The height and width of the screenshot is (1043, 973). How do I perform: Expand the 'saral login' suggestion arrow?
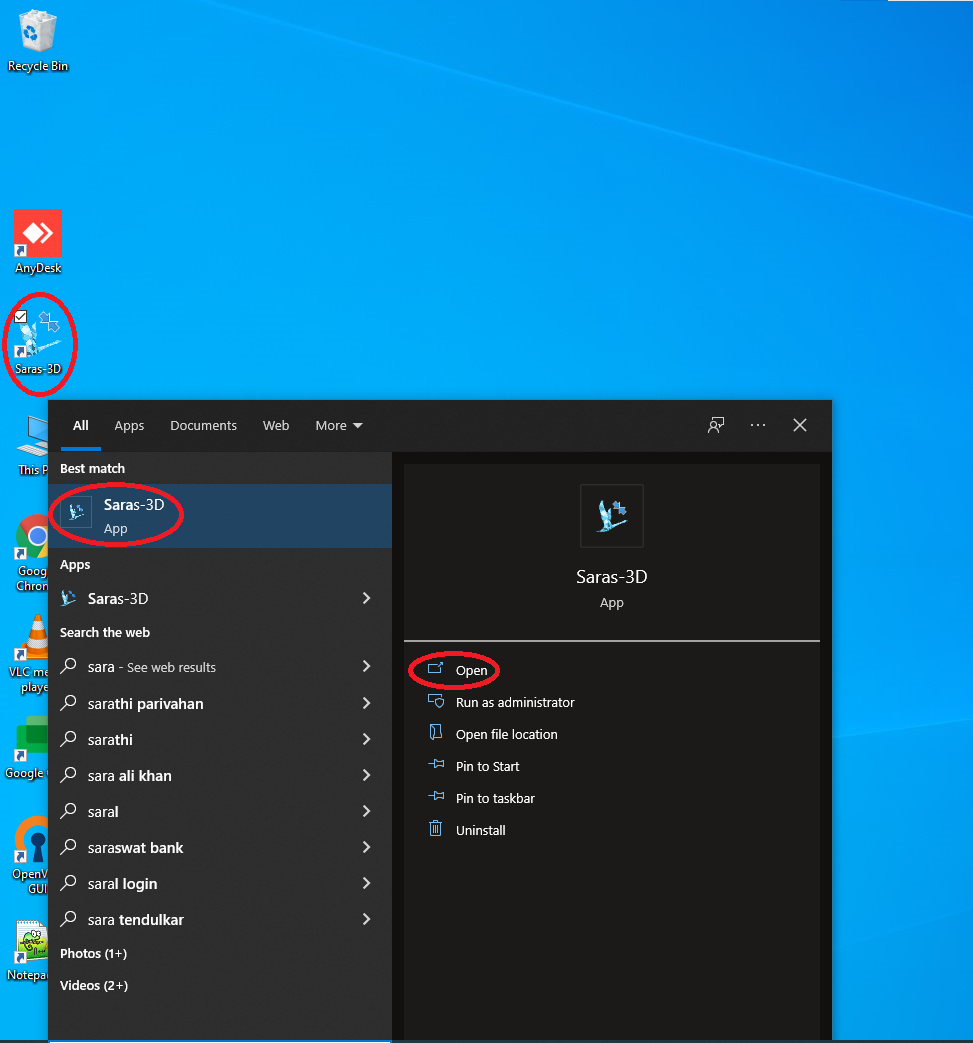(x=366, y=883)
